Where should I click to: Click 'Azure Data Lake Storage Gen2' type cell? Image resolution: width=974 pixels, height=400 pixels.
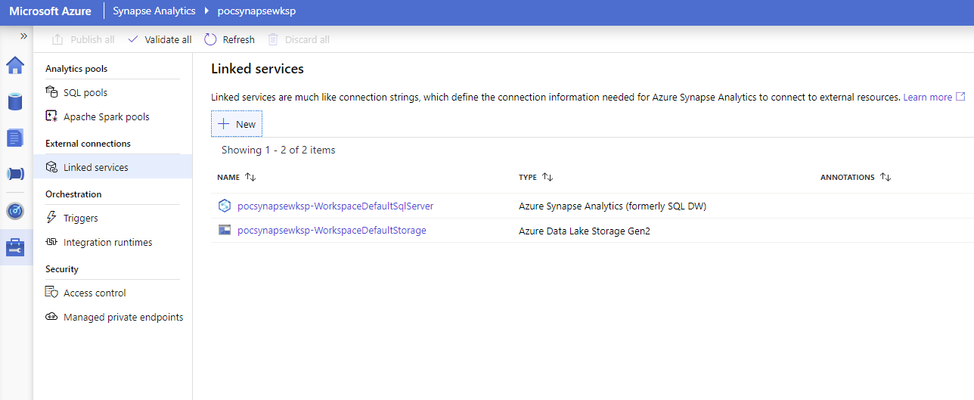tap(584, 230)
